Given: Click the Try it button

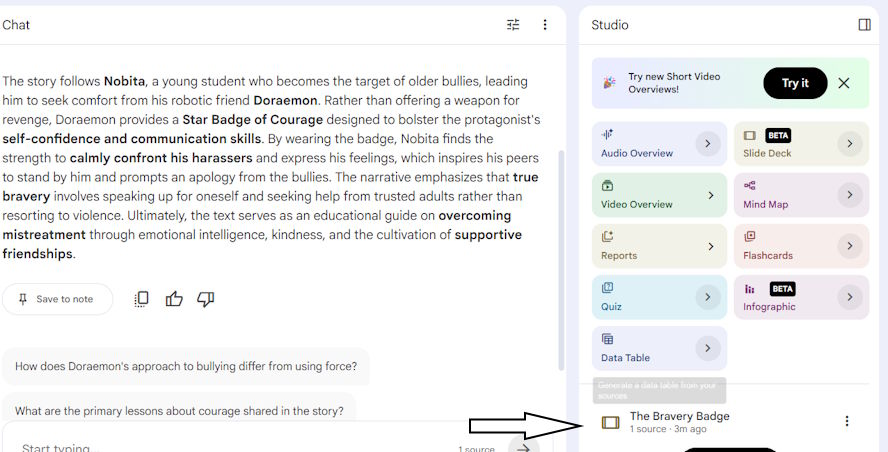Looking at the screenshot, I should pyautogui.click(x=795, y=83).
